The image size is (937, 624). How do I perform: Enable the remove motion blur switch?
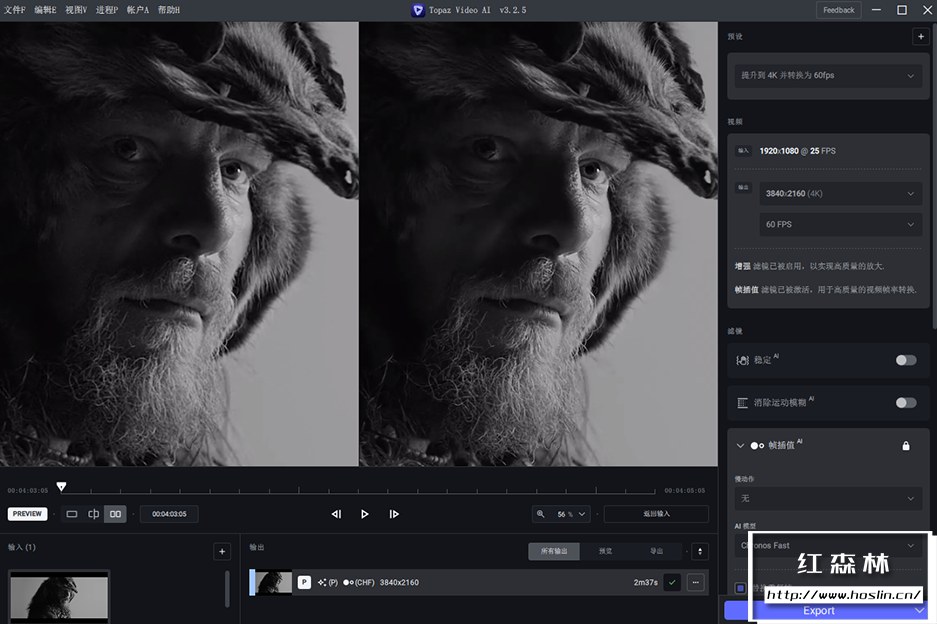pos(905,403)
